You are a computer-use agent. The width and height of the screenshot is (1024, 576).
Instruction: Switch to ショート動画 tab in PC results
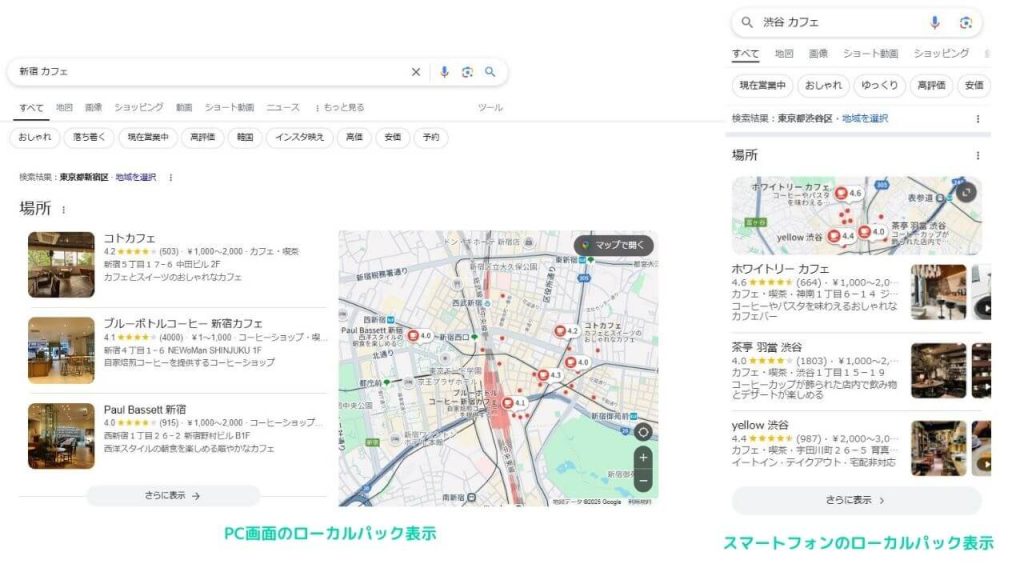pos(229,108)
